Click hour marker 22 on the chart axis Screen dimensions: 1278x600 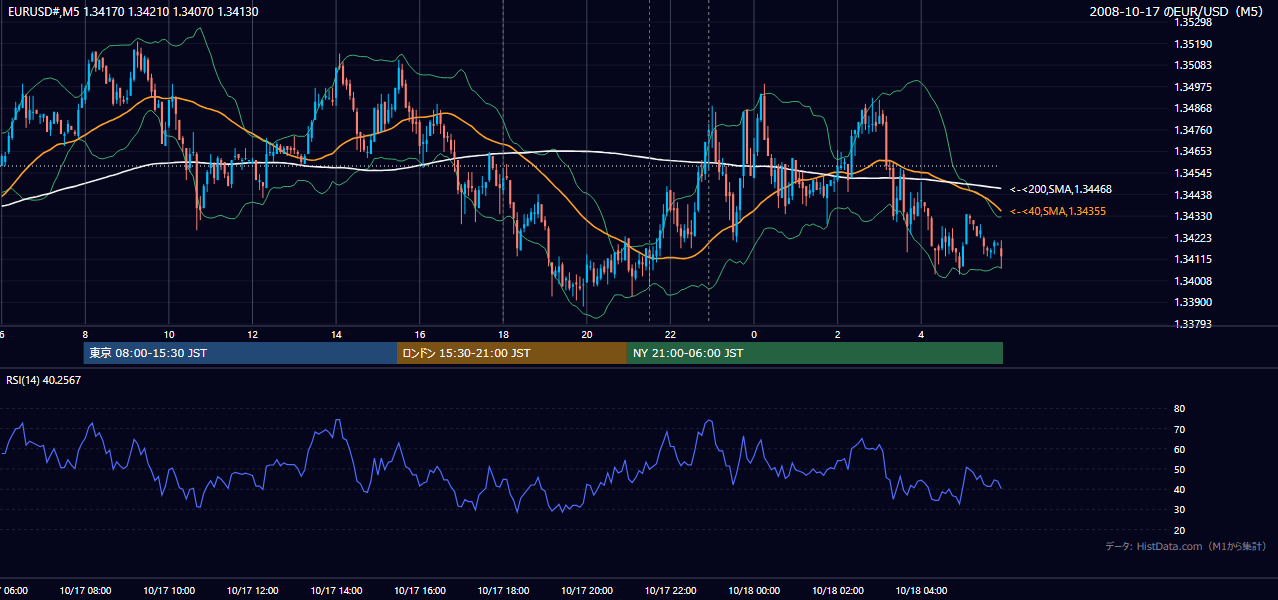(670, 335)
